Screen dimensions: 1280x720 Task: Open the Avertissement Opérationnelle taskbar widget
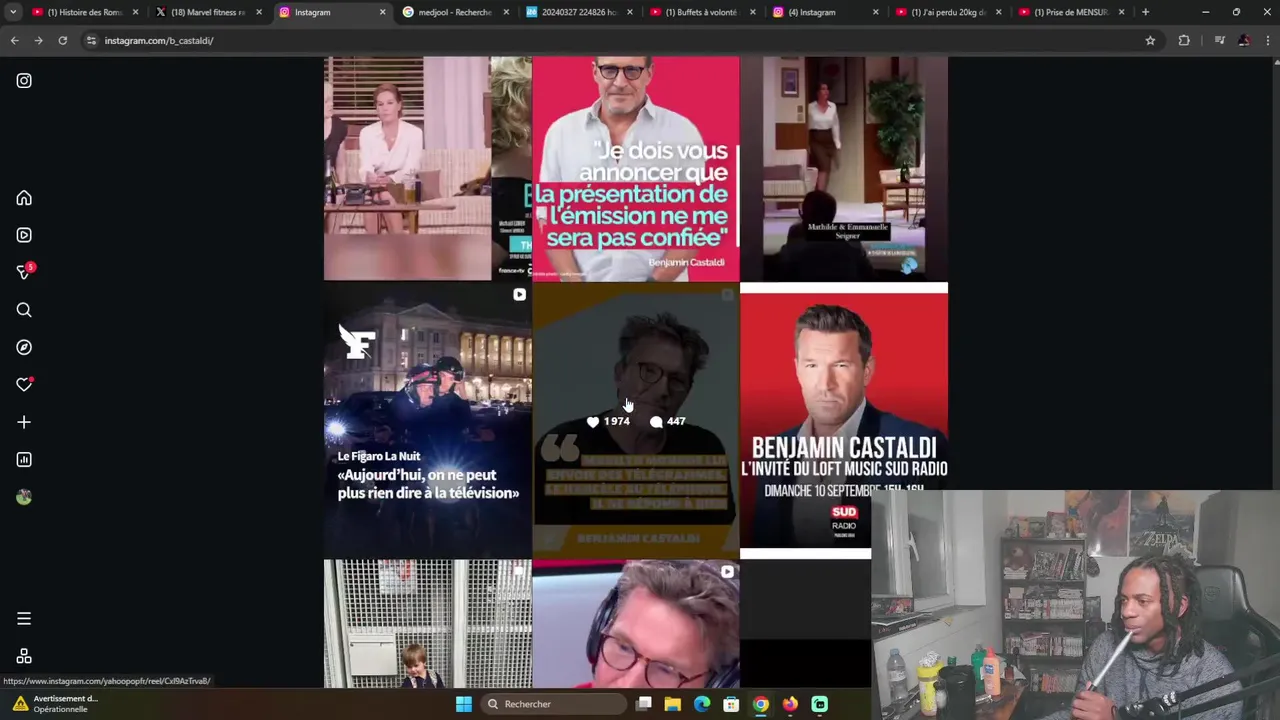[x=55, y=704]
